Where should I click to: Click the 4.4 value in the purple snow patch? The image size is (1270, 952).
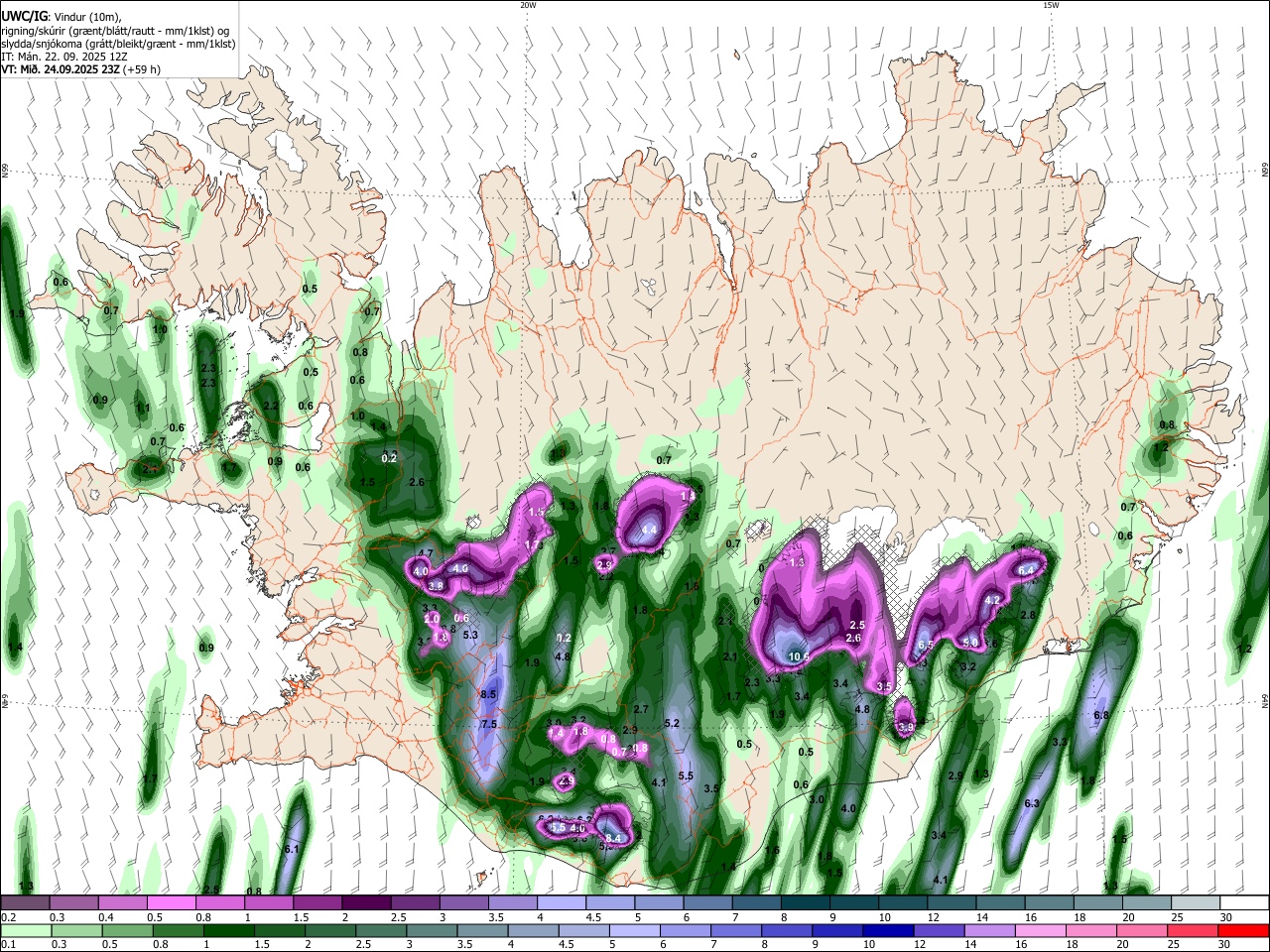(x=649, y=531)
